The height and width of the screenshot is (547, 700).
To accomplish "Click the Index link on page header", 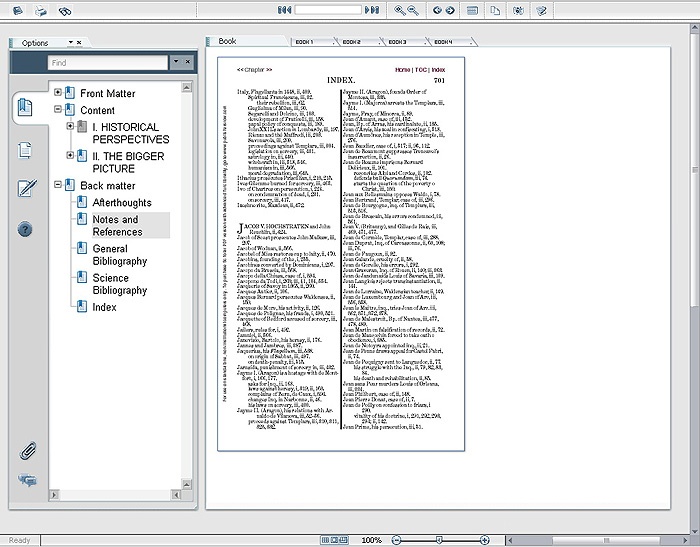I will click(x=438, y=70).
